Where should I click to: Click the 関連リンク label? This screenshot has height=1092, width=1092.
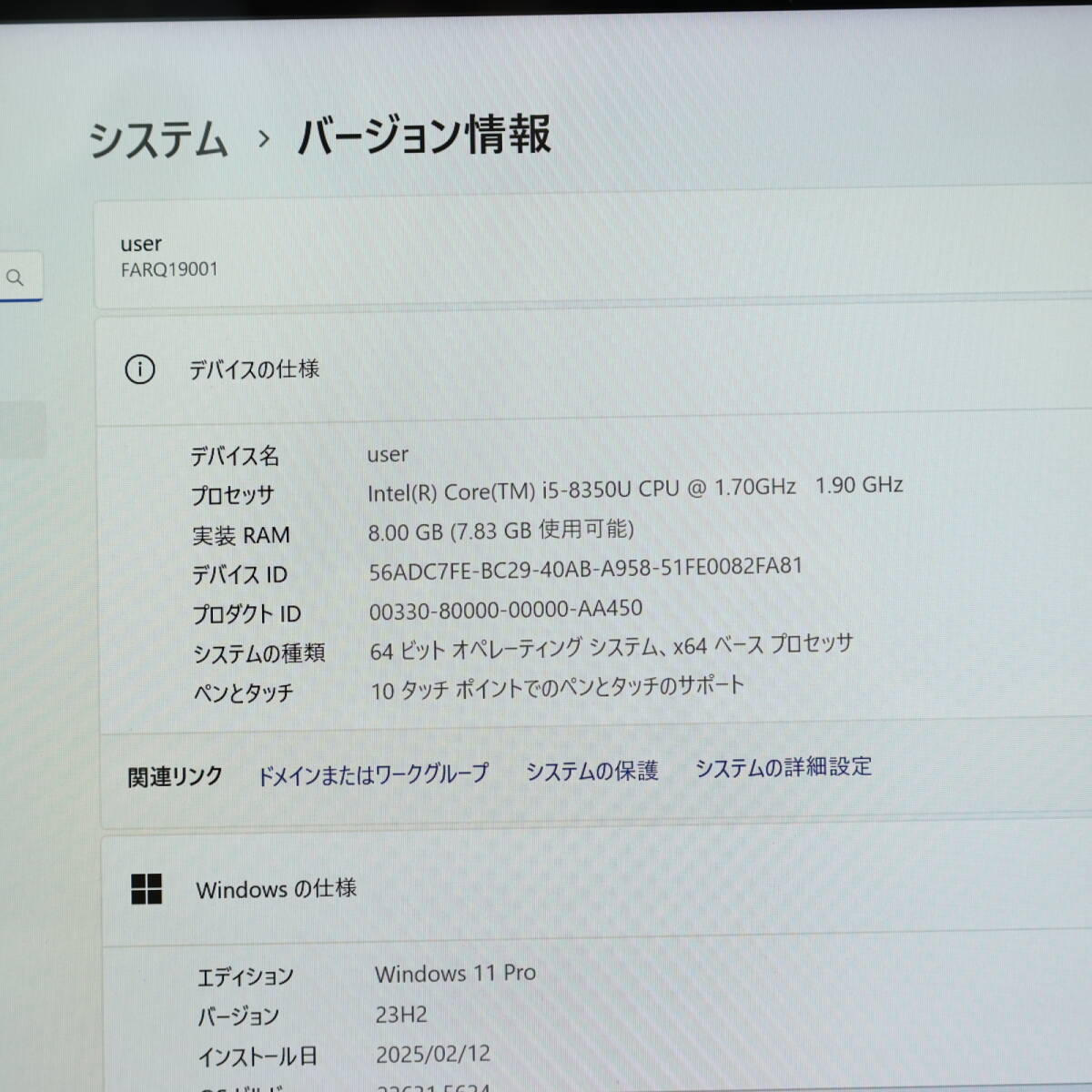pos(175,777)
